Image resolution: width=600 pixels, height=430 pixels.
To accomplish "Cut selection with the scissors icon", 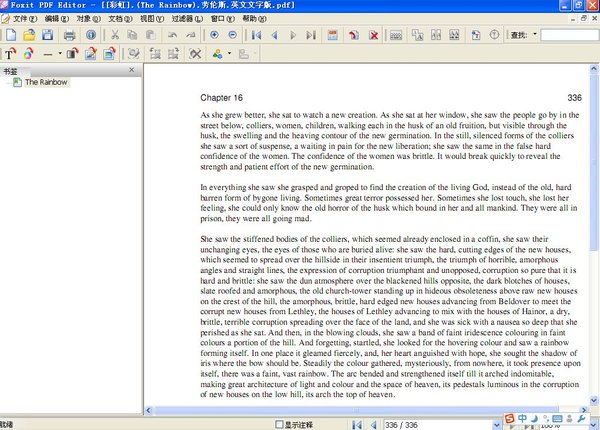I will 114,35.
